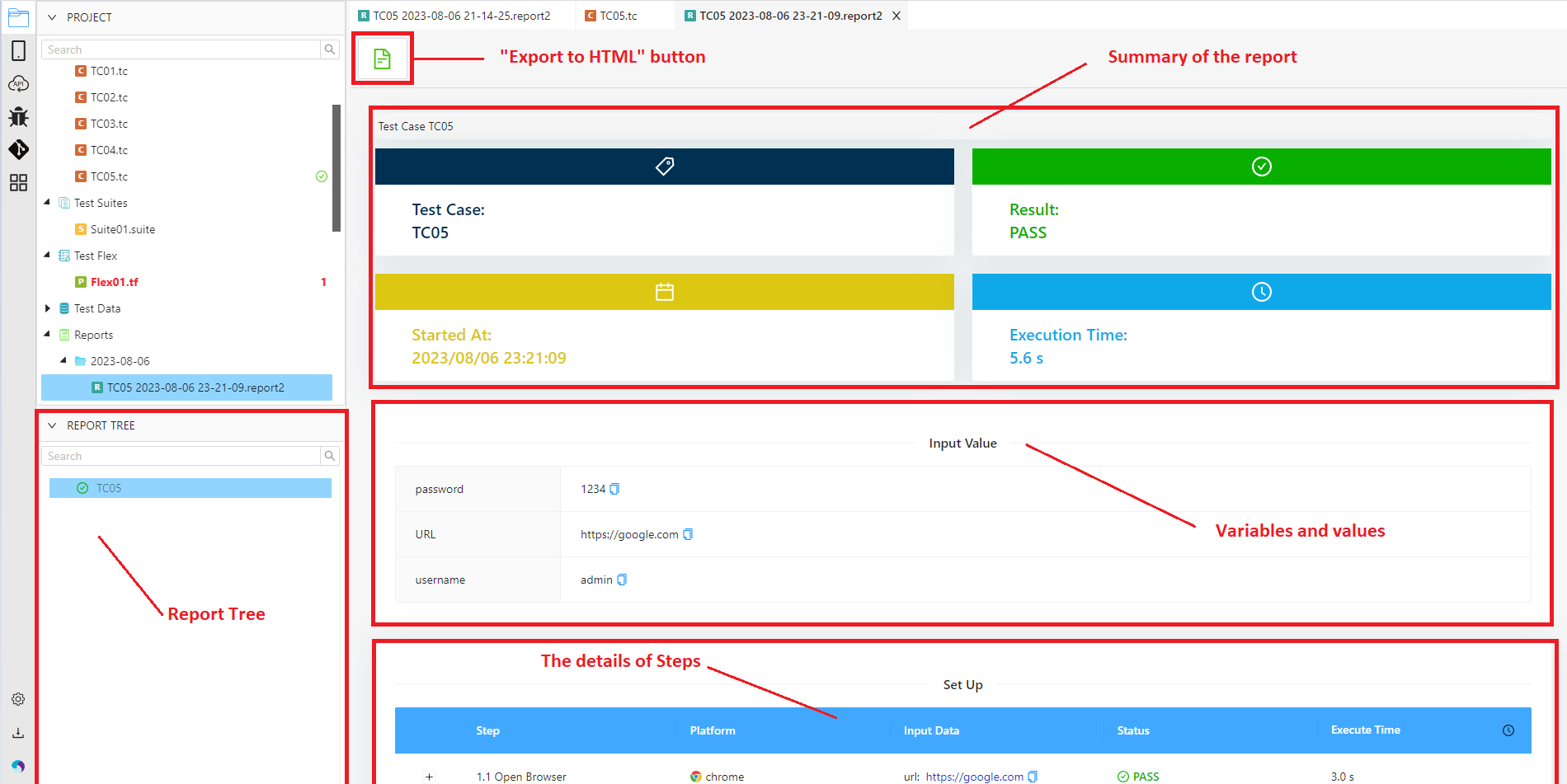This screenshot has height=784, width=1567.
Task: Click the calendar icon on Started At card
Action: click(665, 292)
